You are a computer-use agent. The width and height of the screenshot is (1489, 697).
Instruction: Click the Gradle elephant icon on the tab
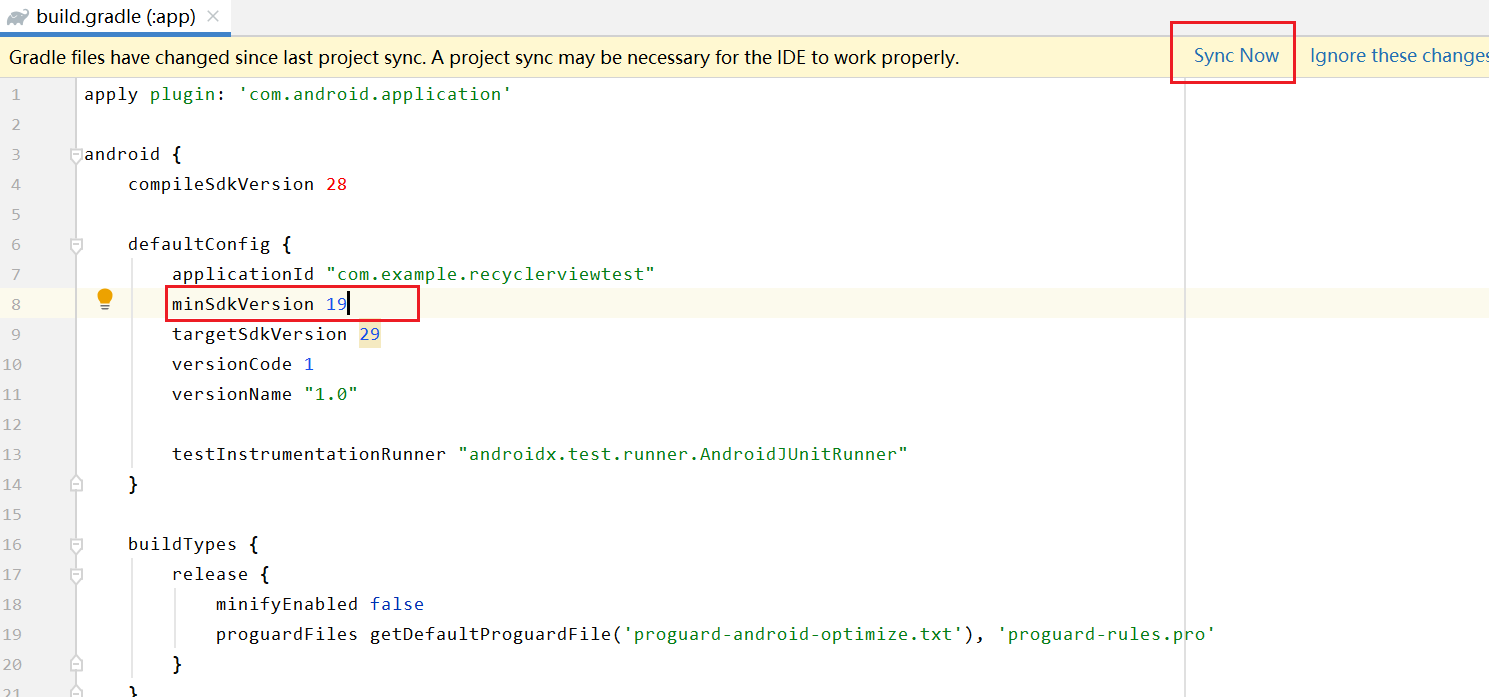point(18,16)
